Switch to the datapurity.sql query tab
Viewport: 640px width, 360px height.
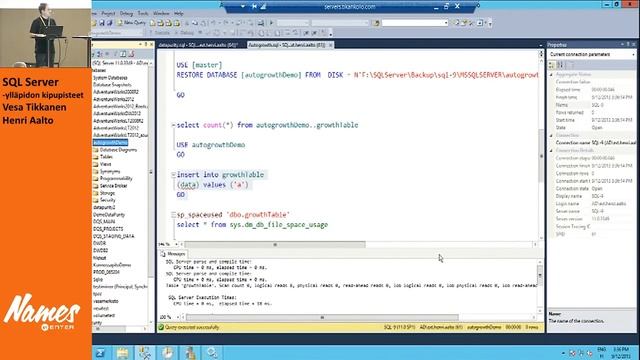tap(198, 45)
